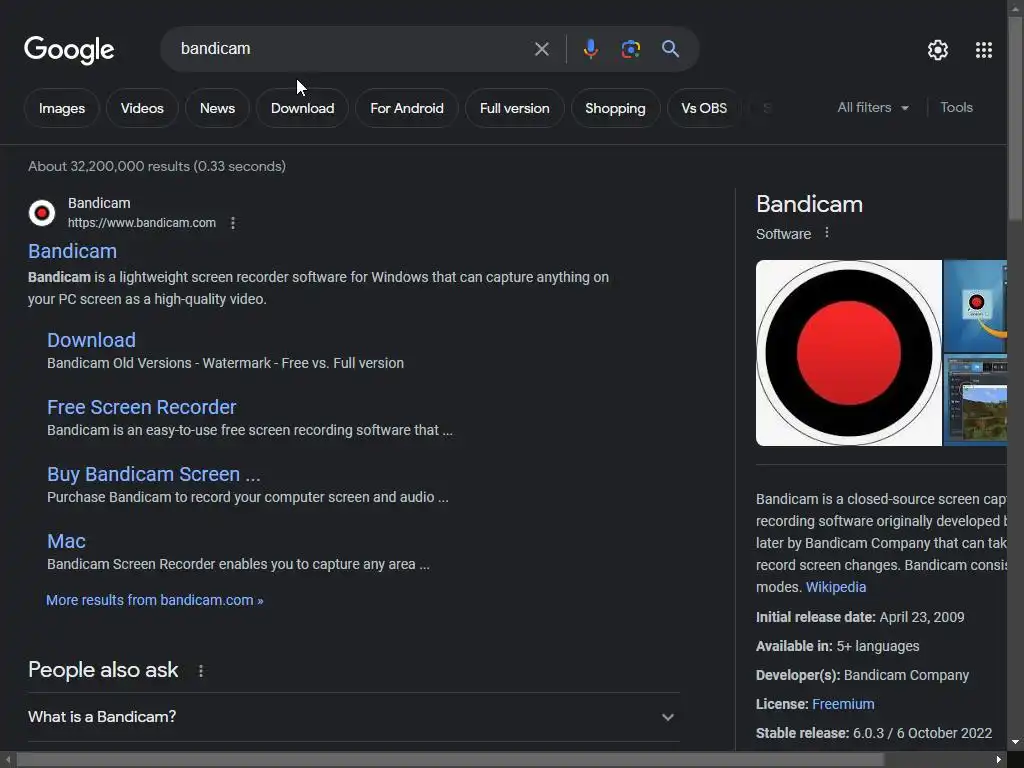Image resolution: width=1024 pixels, height=768 pixels.
Task: Open three-dot menu next to Software label
Action: click(827, 232)
